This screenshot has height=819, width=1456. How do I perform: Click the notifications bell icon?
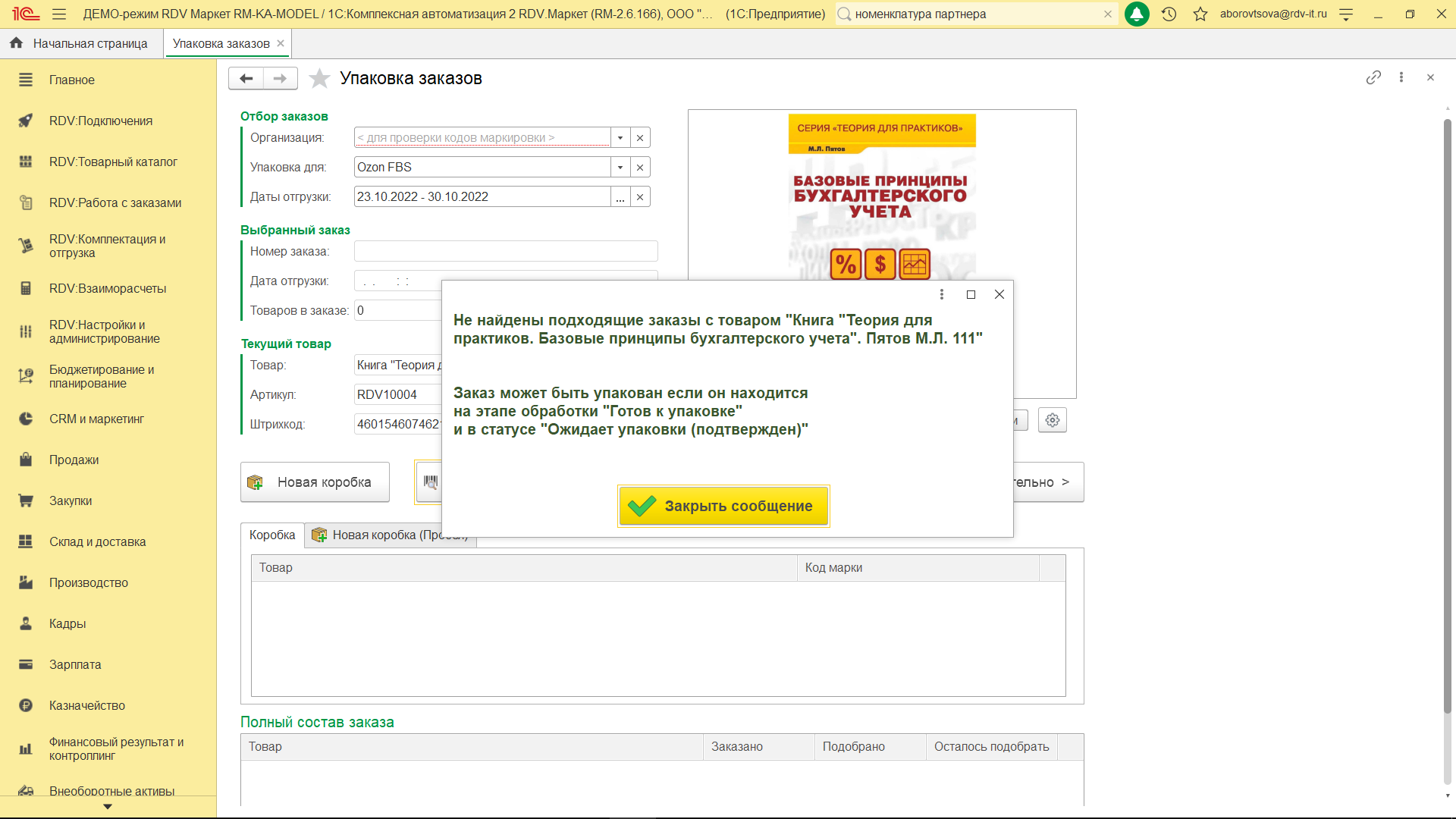click(1136, 14)
